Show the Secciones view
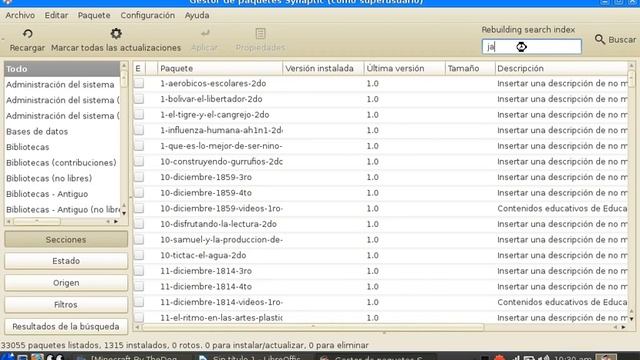The width and height of the screenshot is (640, 360). pos(66,240)
